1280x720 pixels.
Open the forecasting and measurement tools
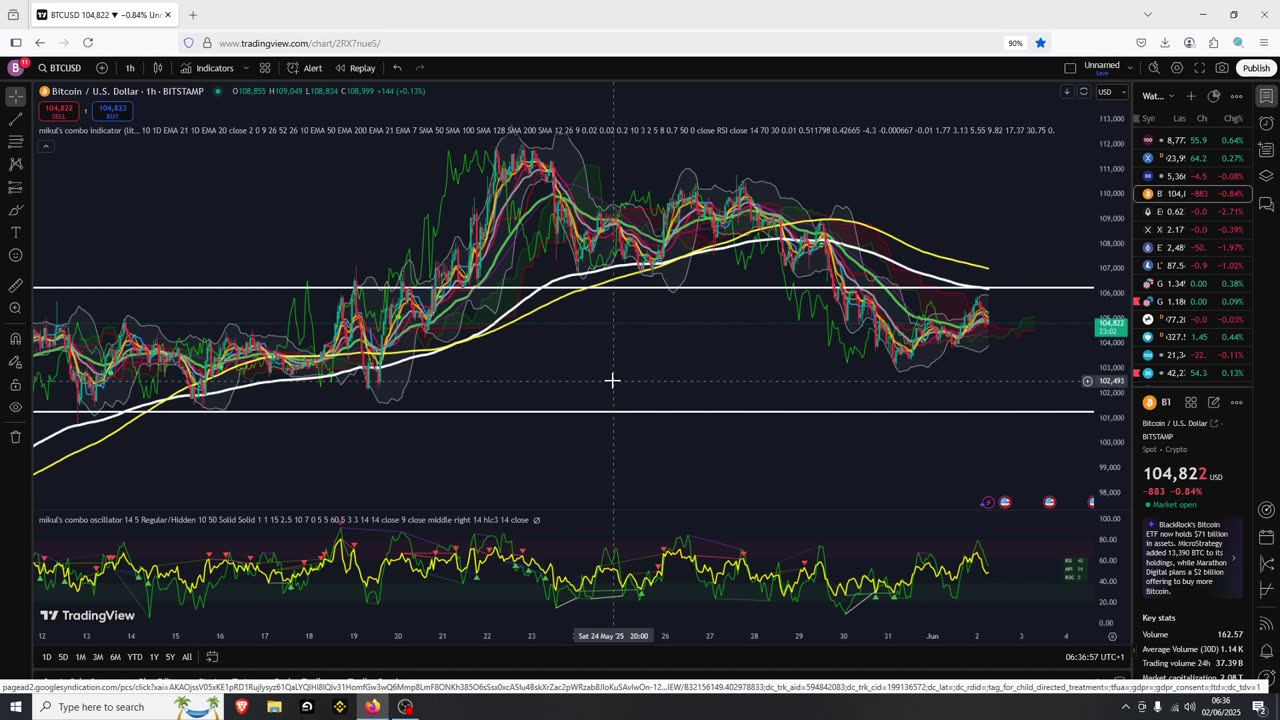16,187
